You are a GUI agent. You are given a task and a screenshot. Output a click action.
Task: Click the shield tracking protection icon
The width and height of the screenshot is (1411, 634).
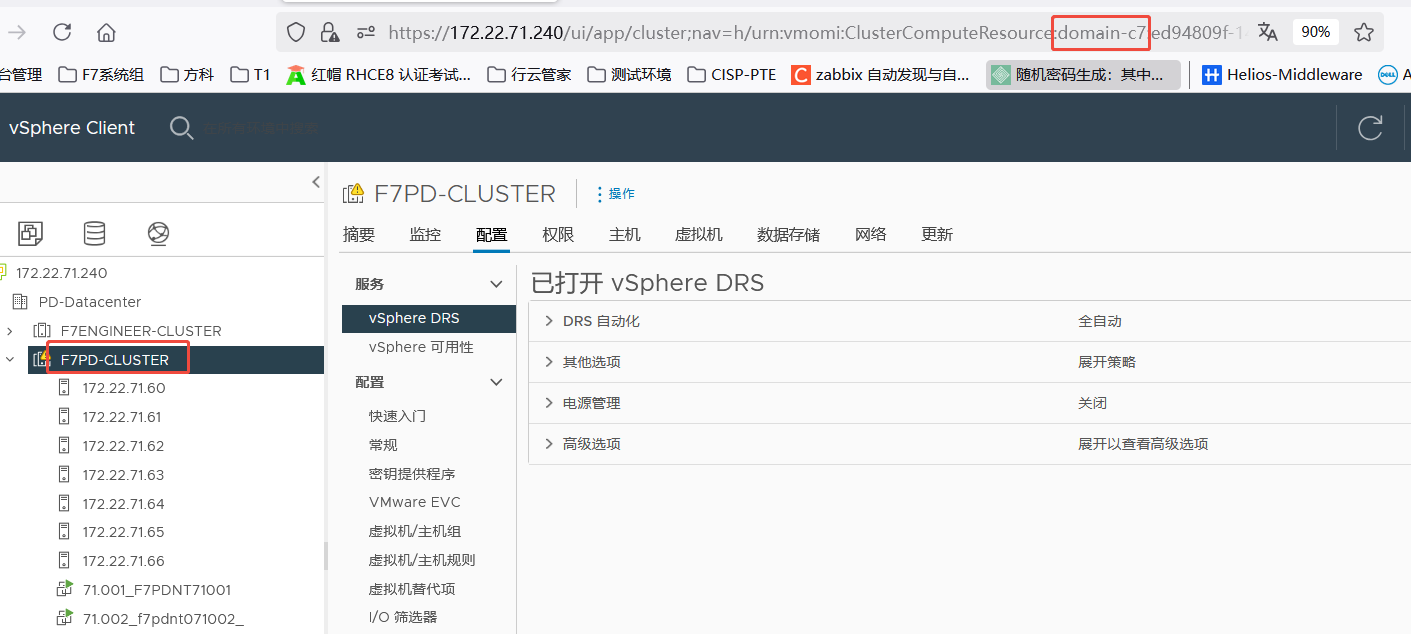(296, 32)
